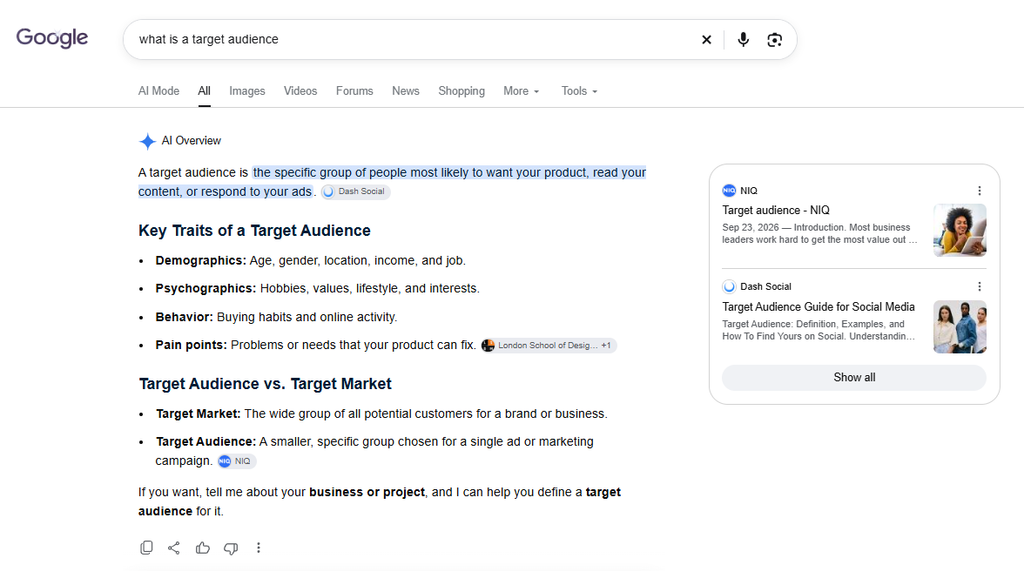This screenshot has height=571, width=1024.
Task: Click the NIQ result thumbnail image
Action: (x=959, y=230)
